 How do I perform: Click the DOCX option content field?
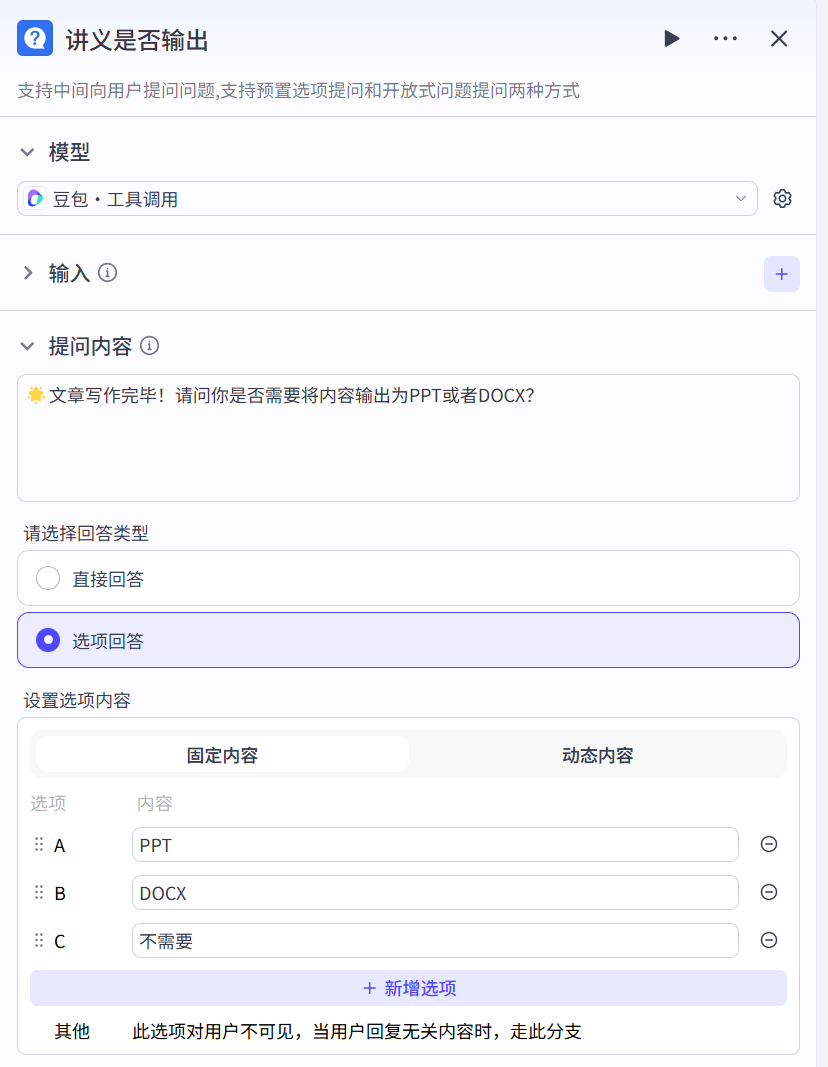pyautogui.click(x=435, y=893)
